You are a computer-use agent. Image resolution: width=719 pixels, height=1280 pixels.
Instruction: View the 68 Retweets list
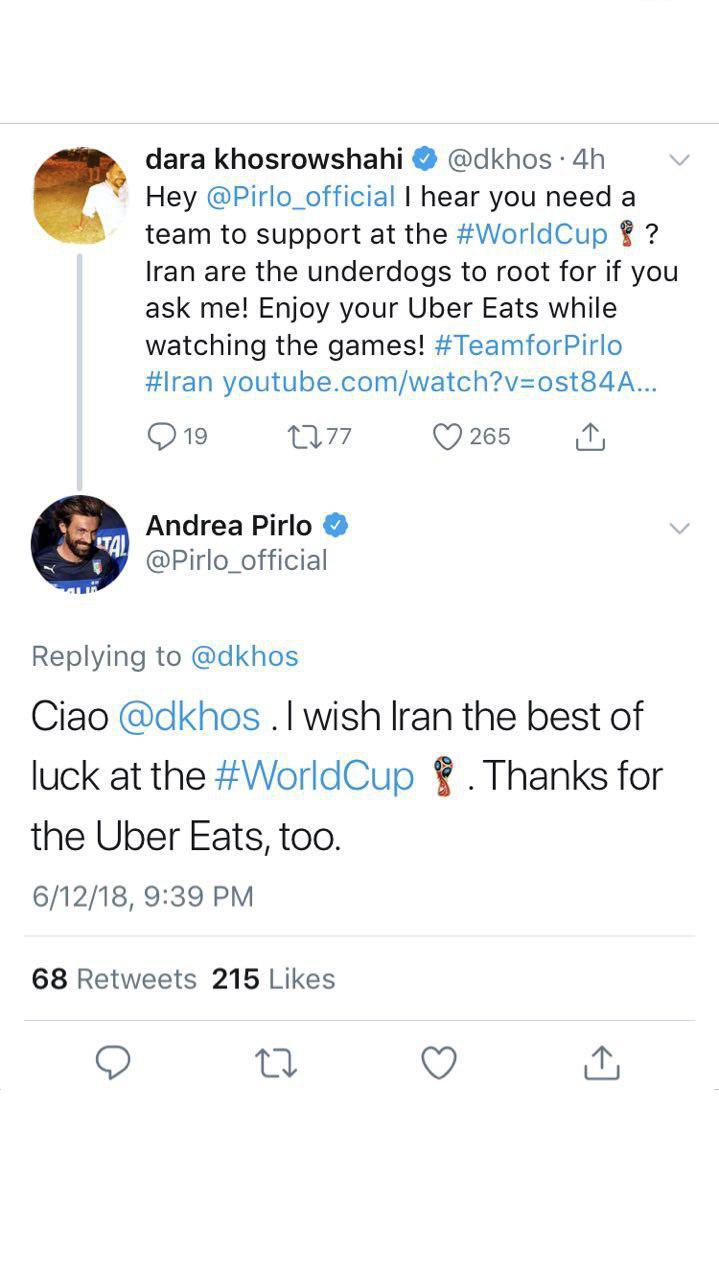(x=114, y=979)
